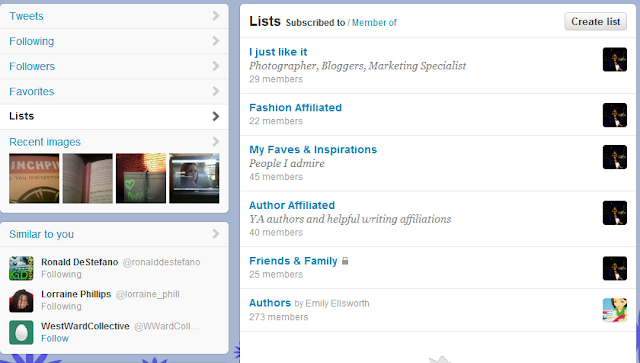The height and width of the screenshot is (363, 640).
Task: Follow WestWardCollective via the Follow link
Action: 55,339
